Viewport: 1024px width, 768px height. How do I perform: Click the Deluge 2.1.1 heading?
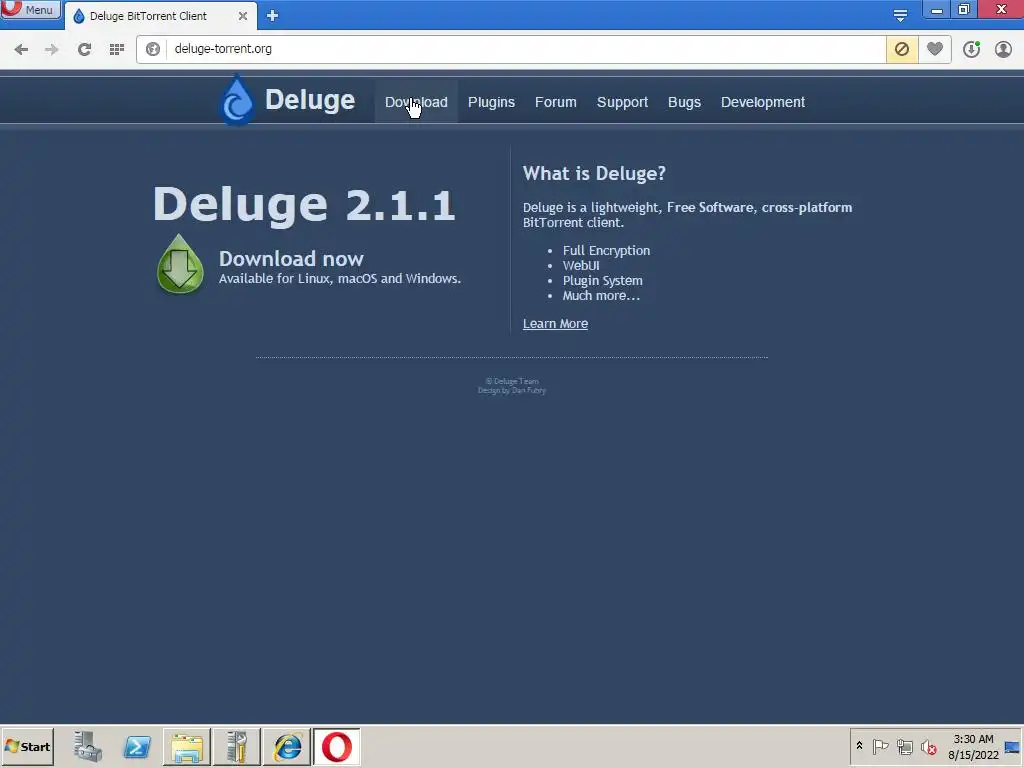click(x=304, y=204)
